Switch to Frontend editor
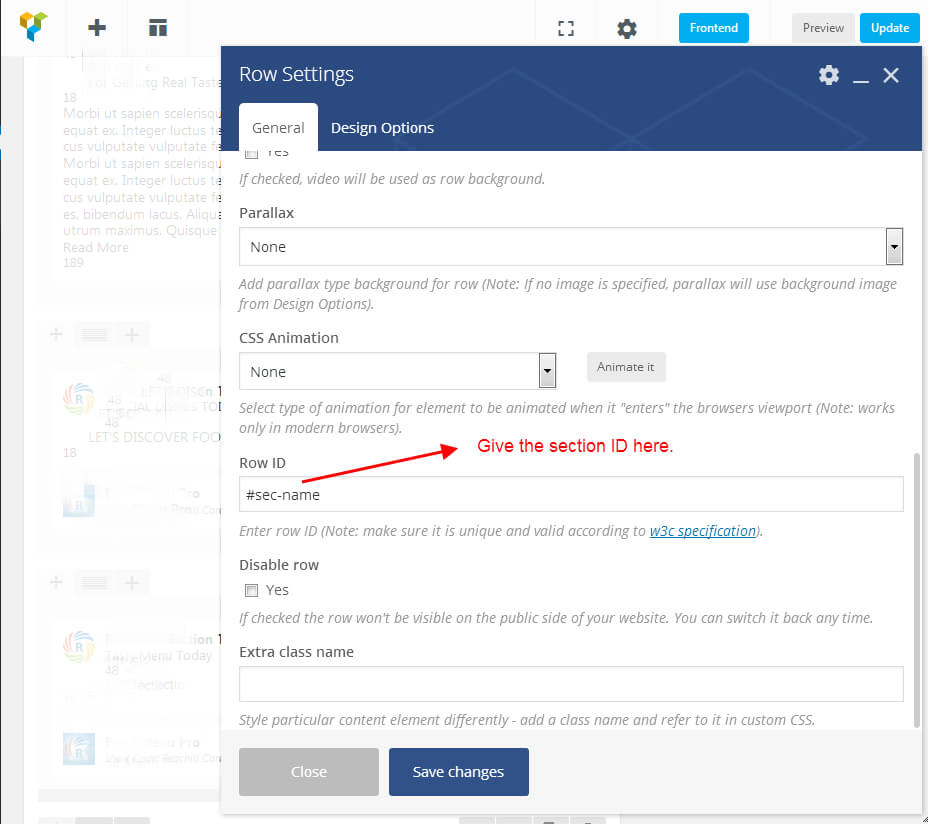Viewport: 928px width, 824px height. pos(713,28)
